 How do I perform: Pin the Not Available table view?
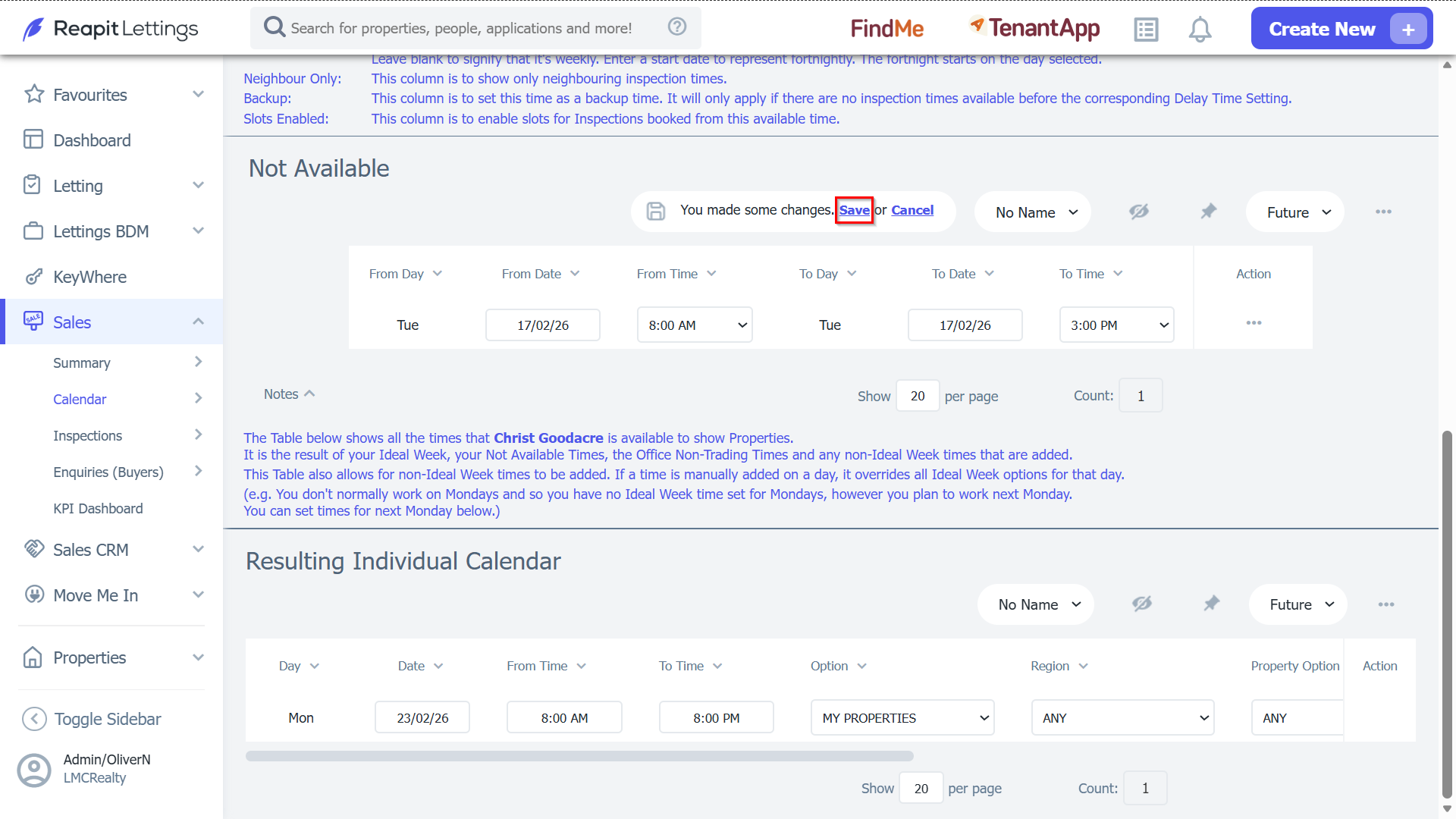click(1209, 212)
